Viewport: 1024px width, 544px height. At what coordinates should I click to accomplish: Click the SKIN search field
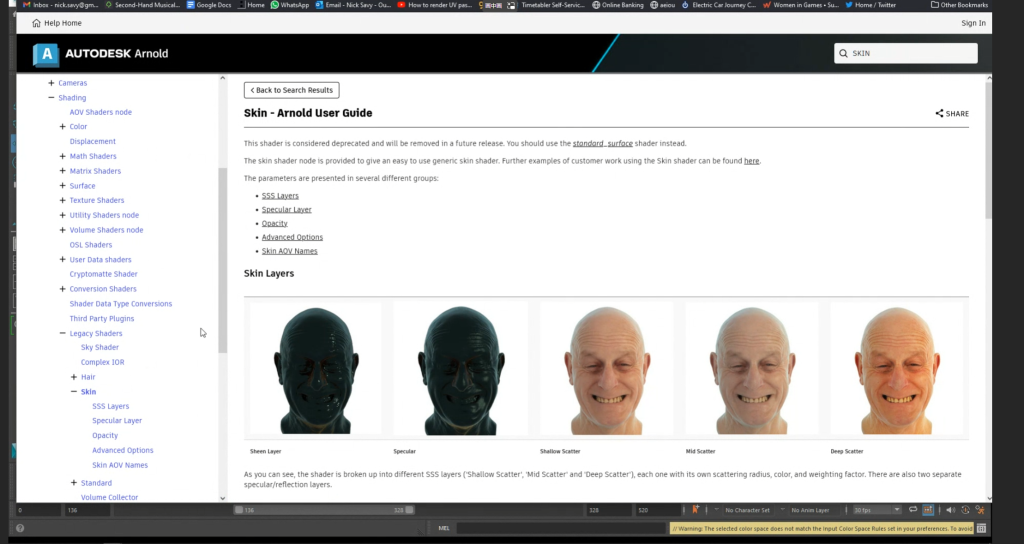pyautogui.click(x=905, y=54)
